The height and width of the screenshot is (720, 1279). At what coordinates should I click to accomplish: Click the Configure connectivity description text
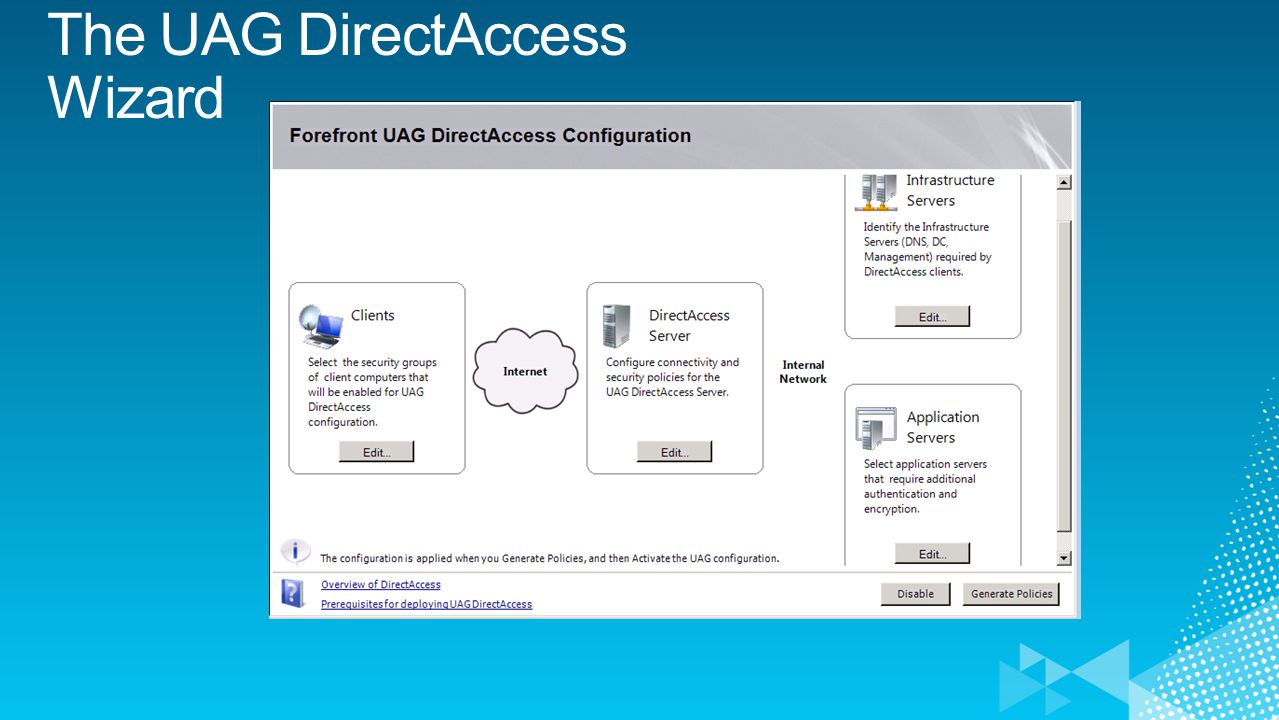pos(672,377)
